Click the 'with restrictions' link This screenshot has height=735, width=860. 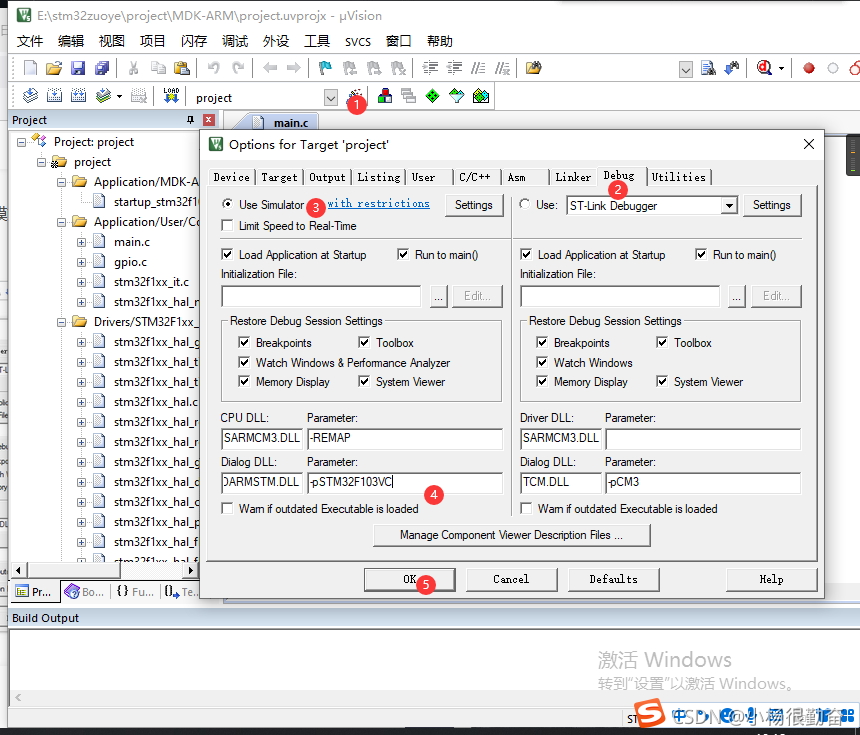tap(378, 203)
